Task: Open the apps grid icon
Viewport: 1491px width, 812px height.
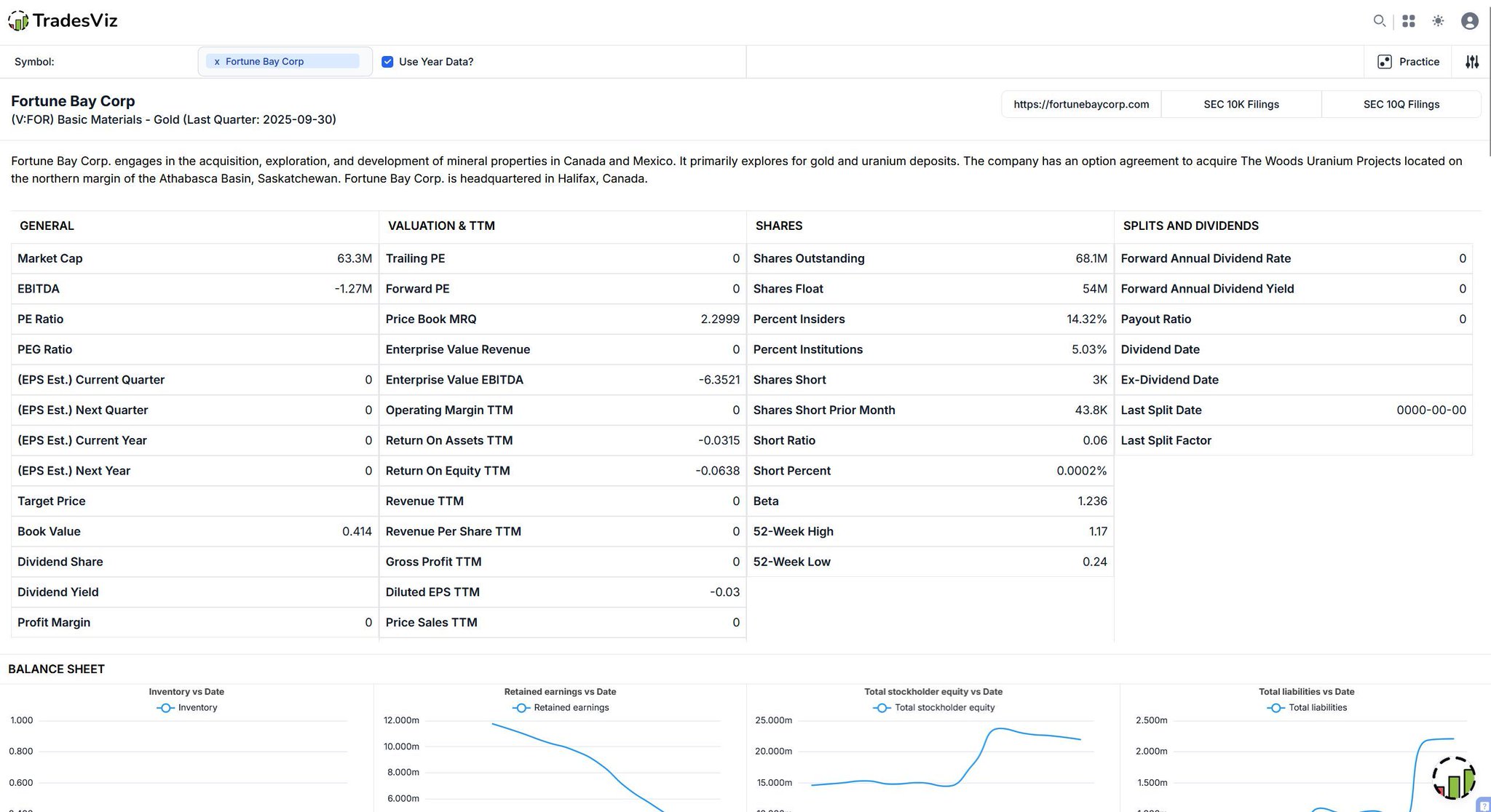Action: click(1409, 21)
